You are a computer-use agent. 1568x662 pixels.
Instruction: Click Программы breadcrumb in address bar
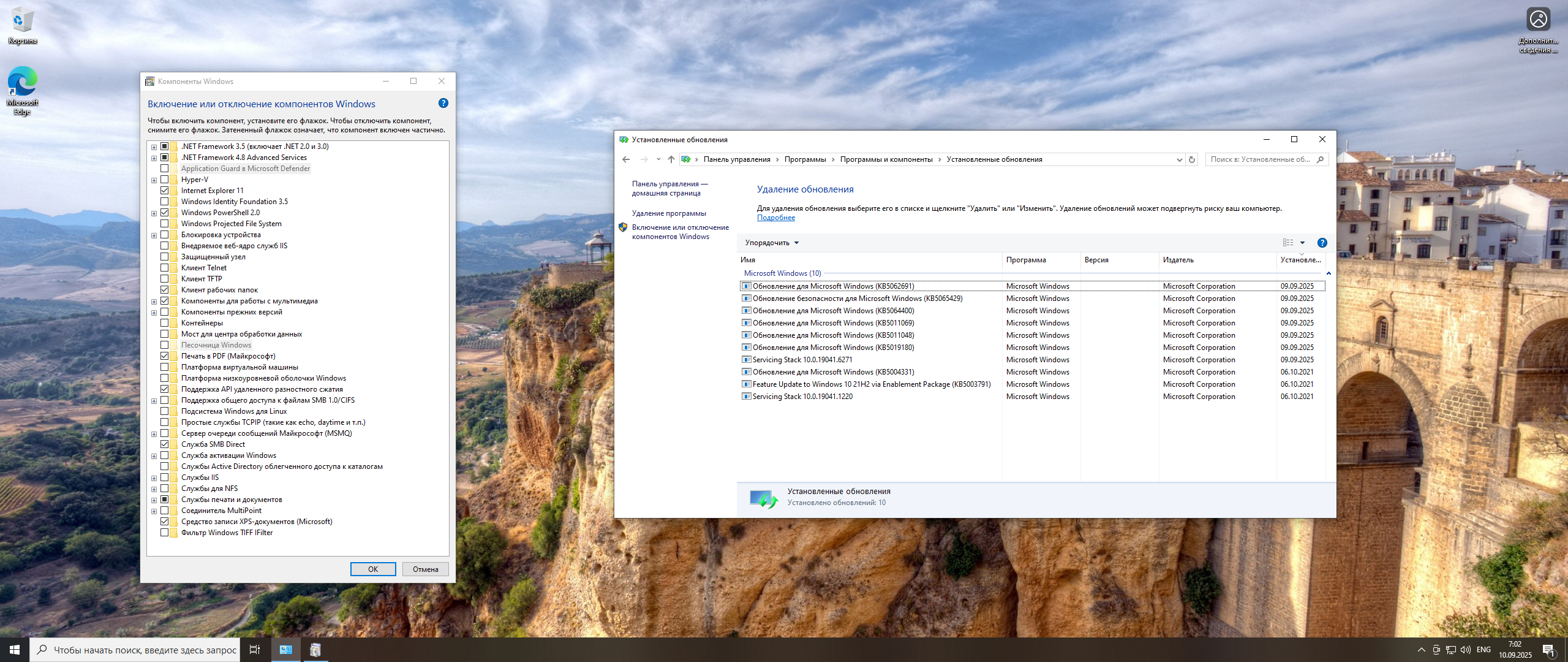[x=805, y=159]
